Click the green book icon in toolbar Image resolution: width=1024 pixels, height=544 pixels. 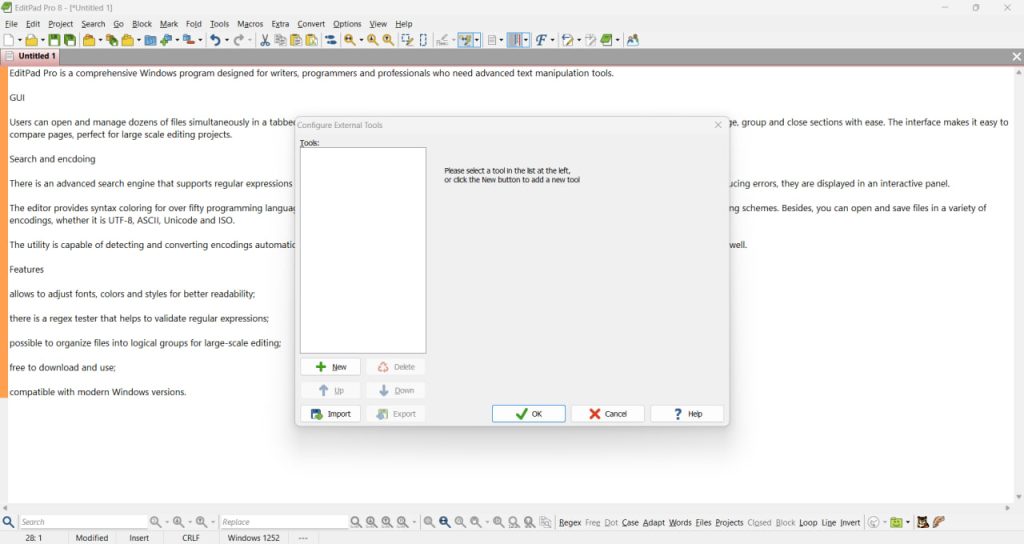[606, 40]
